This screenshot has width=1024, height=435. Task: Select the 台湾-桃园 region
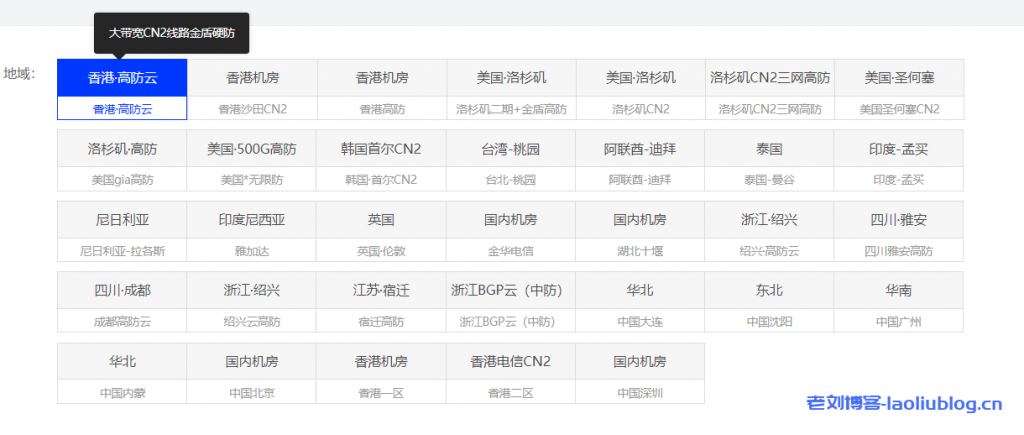click(x=511, y=161)
